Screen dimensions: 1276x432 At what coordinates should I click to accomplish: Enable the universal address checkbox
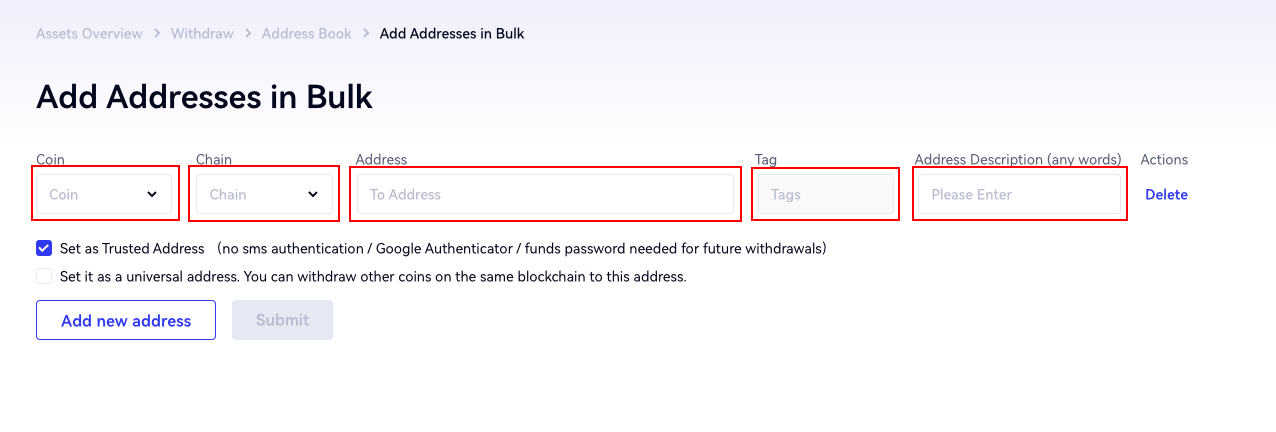pyautogui.click(x=44, y=276)
